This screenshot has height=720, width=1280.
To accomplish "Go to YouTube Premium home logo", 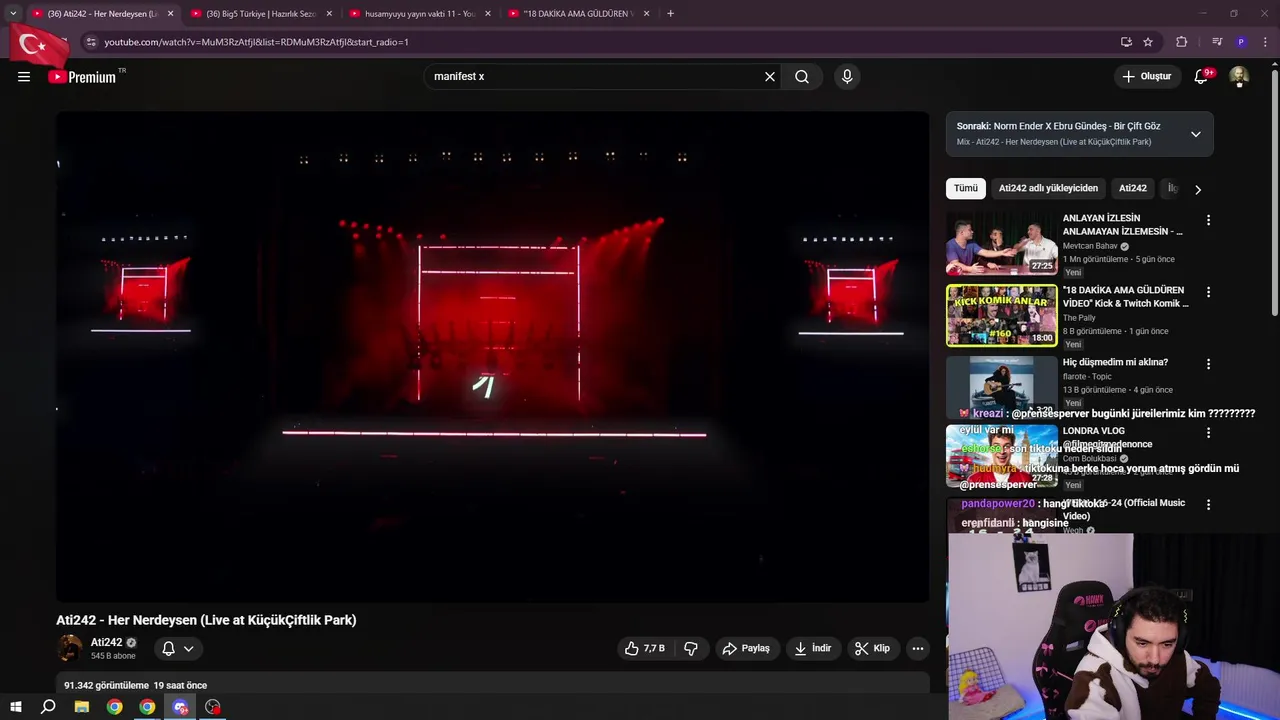I will coord(82,77).
